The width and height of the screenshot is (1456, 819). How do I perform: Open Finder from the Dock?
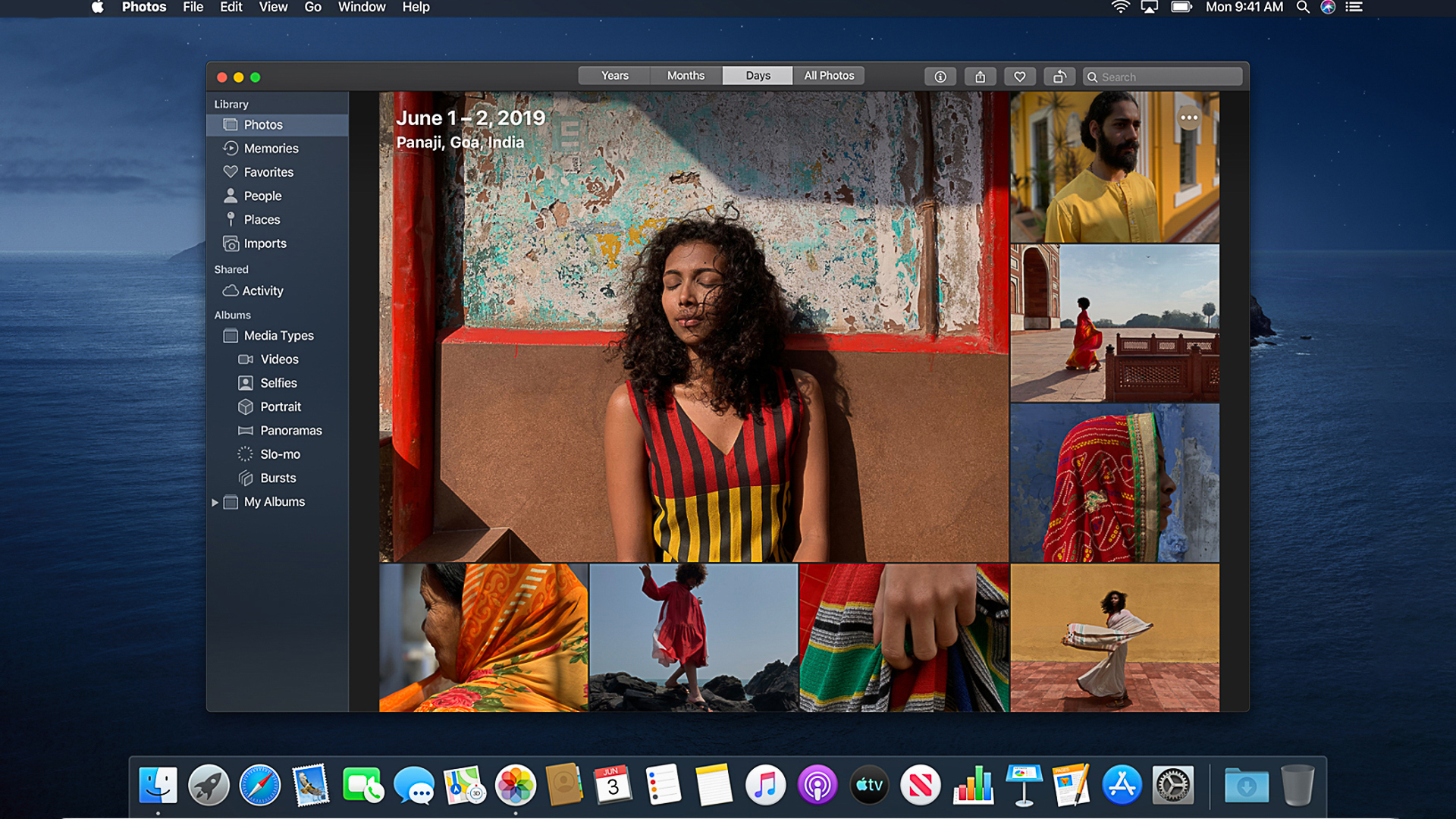click(158, 785)
